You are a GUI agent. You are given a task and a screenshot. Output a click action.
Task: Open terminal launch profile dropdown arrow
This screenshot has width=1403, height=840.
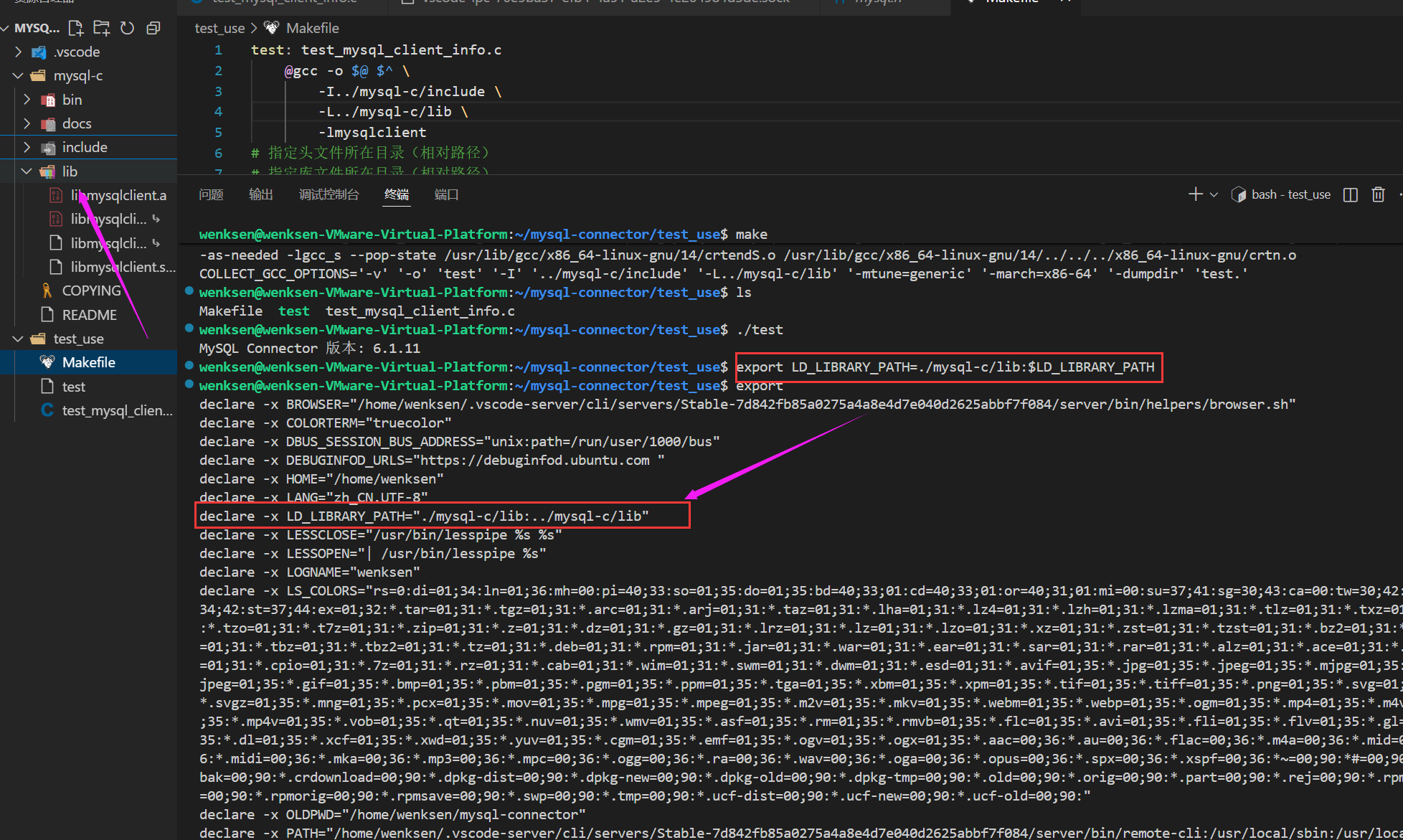tap(1214, 194)
